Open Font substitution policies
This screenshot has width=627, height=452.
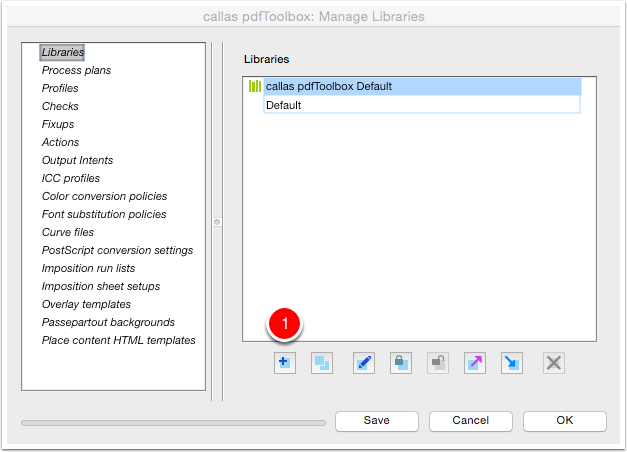(x=104, y=214)
